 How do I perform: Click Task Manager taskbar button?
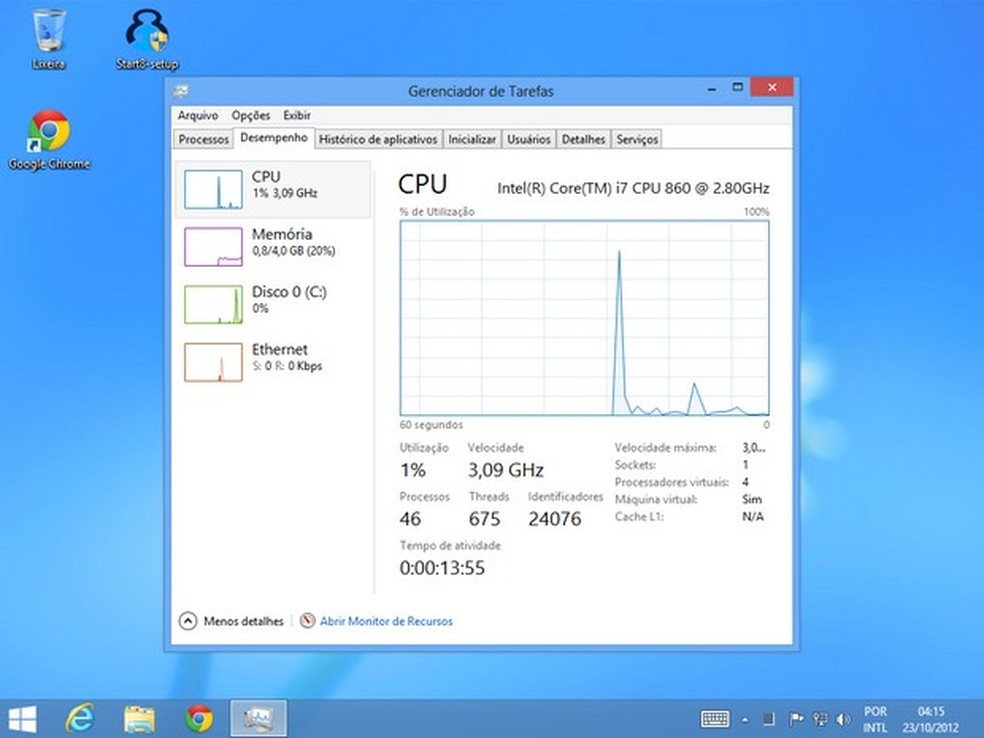point(259,719)
